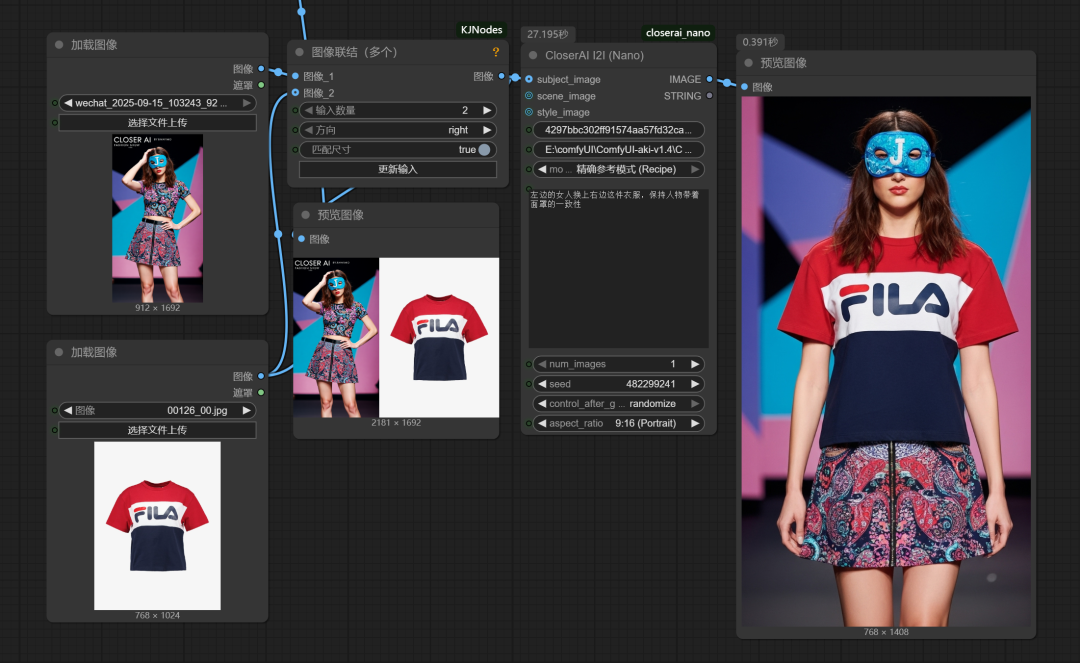Open the 精确参考模式 (Recipe) mode dropdown
This screenshot has width=1080, height=663.
tap(619, 169)
